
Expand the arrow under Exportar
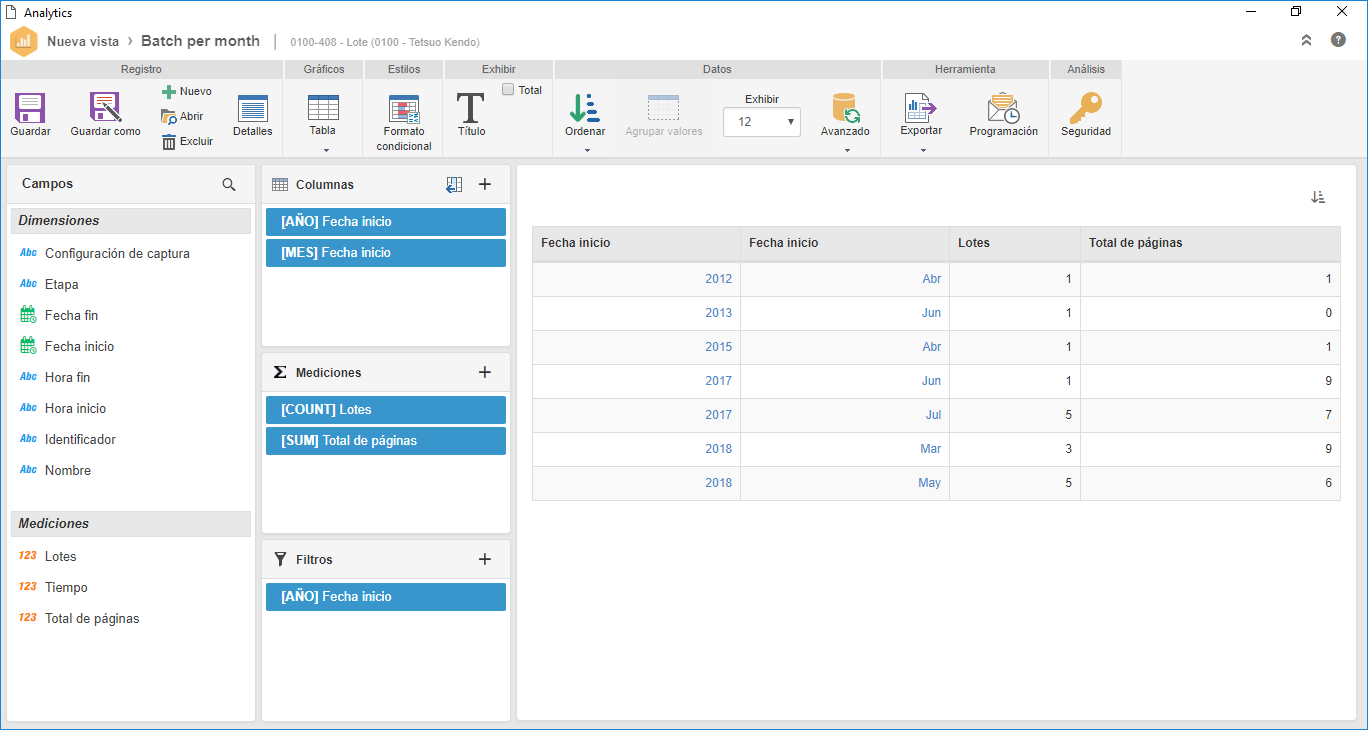coord(922,151)
